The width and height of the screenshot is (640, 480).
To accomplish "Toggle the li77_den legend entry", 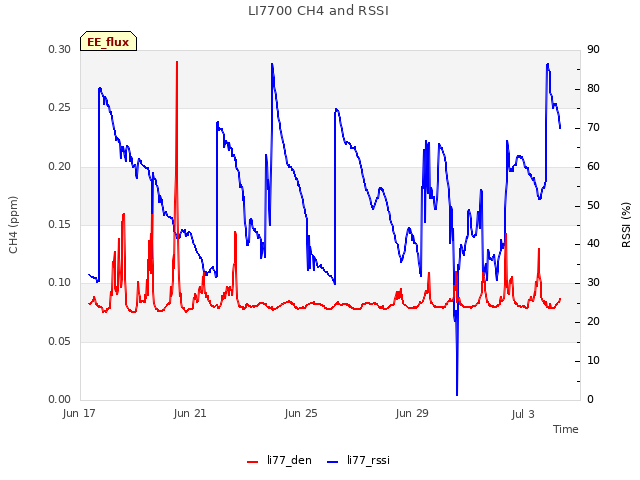I will pos(279,460).
